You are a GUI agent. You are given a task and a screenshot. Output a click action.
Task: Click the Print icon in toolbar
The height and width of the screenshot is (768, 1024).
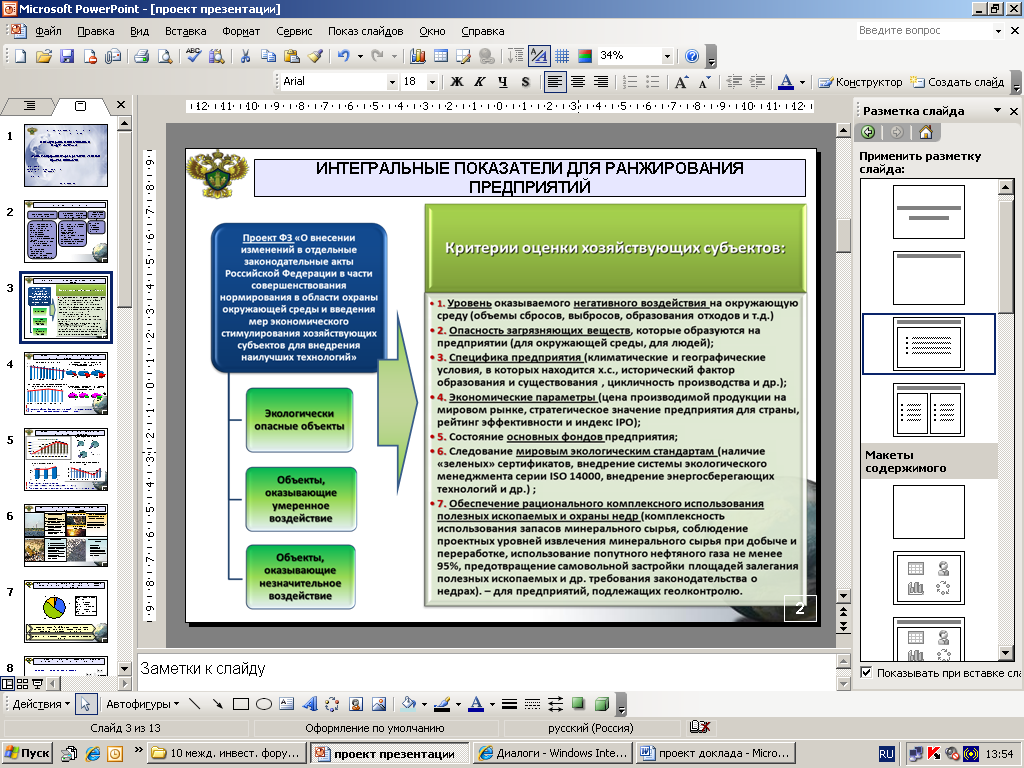(141, 56)
